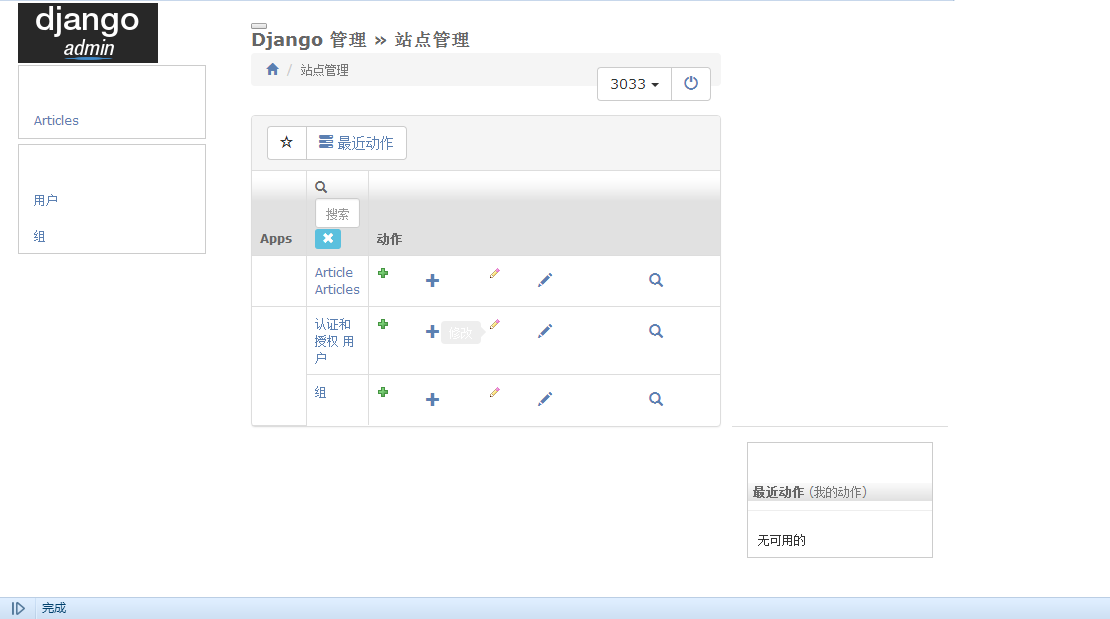Click magnifier search icon in 组 row

[656, 399]
